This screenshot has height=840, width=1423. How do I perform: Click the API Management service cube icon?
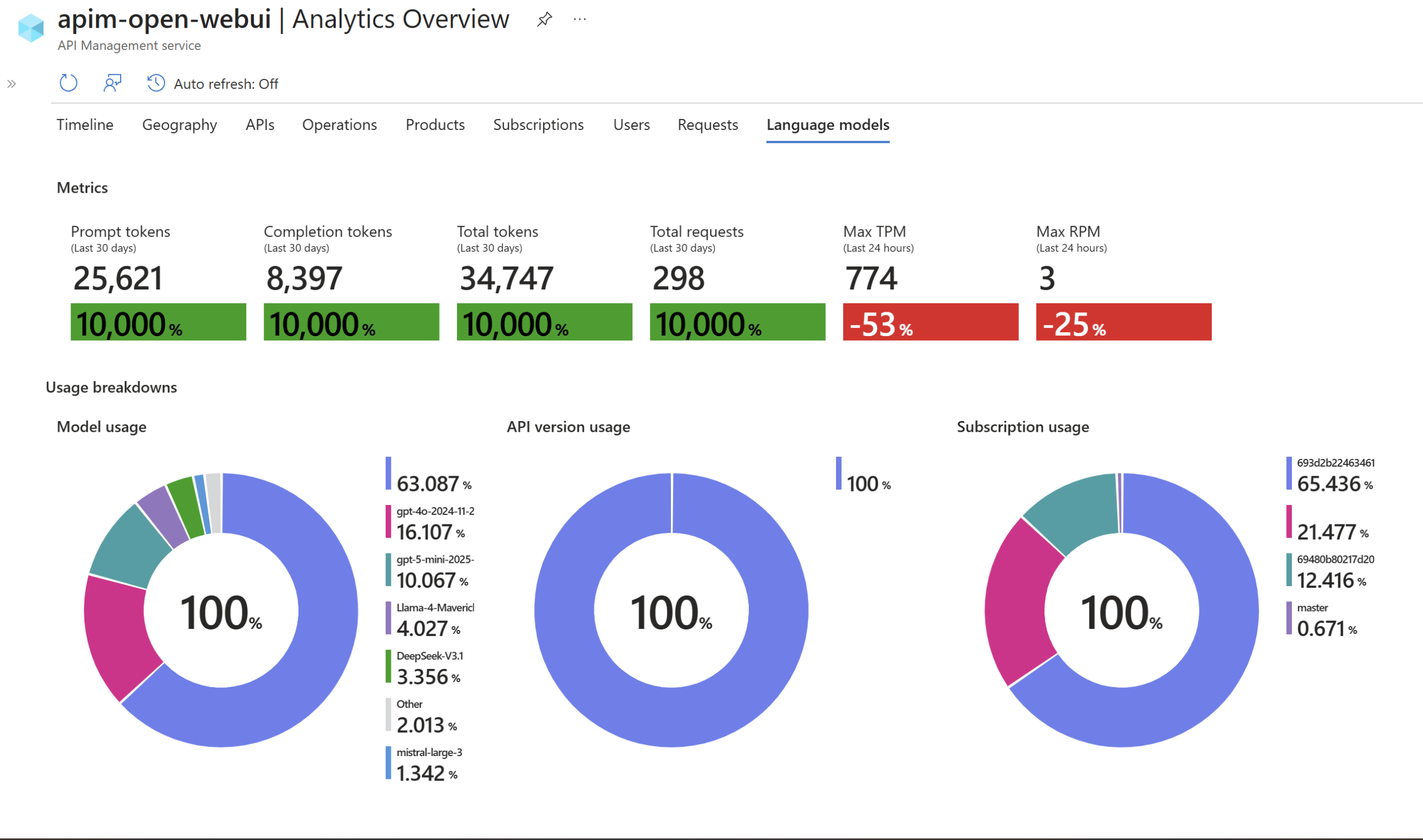click(31, 28)
